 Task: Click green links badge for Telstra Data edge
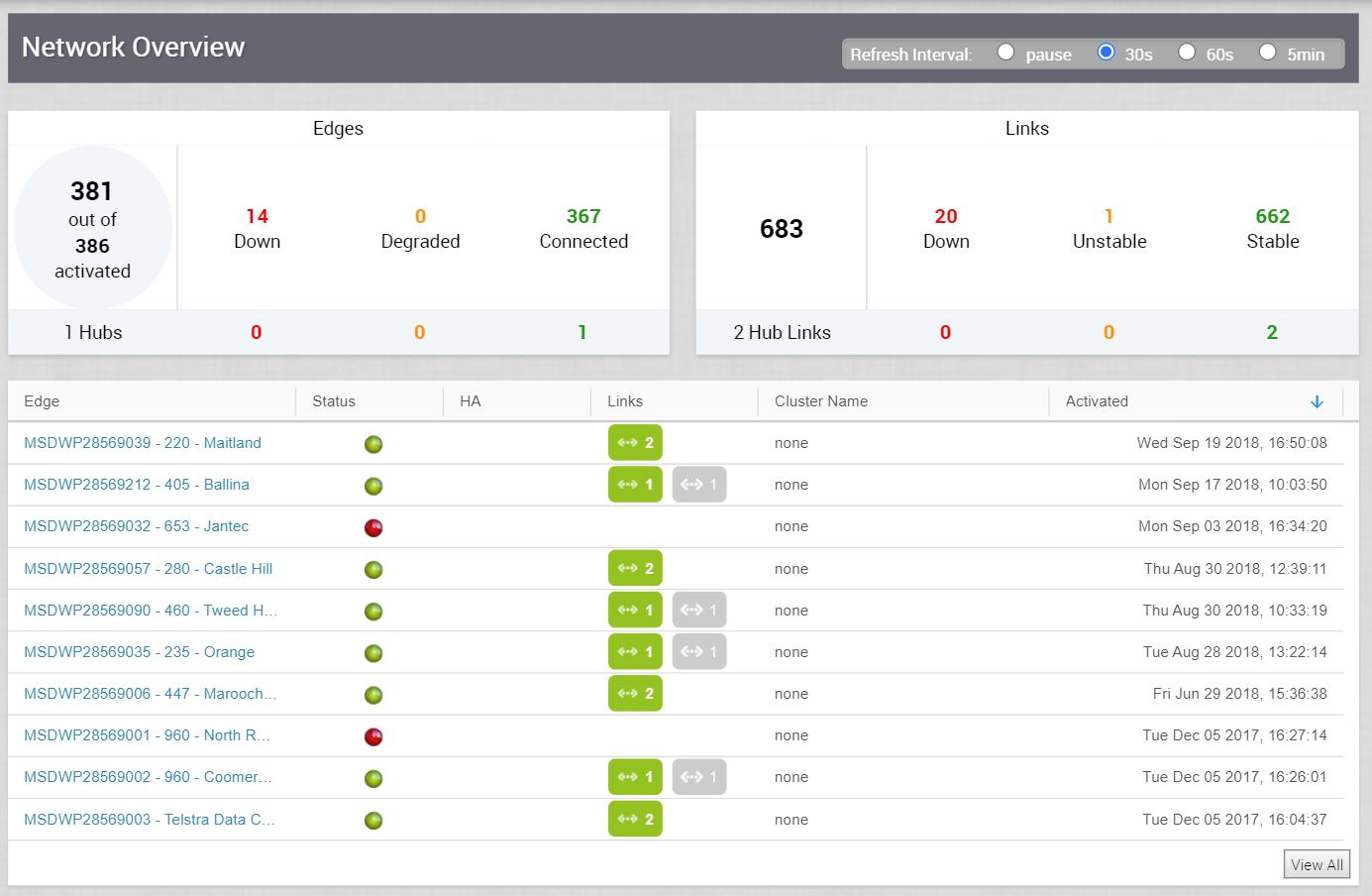click(635, 820)
